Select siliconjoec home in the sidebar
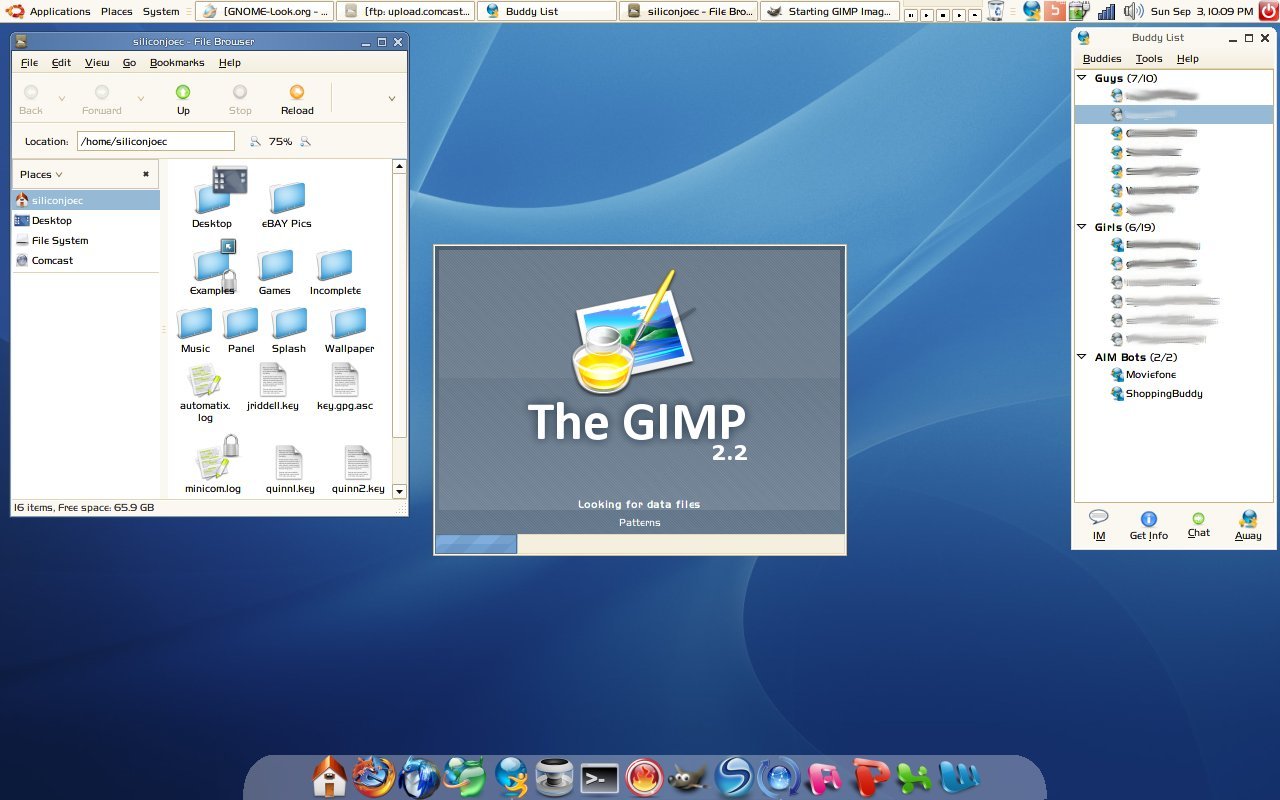Screen dimensions: 1280x800 tap(86, 200)
